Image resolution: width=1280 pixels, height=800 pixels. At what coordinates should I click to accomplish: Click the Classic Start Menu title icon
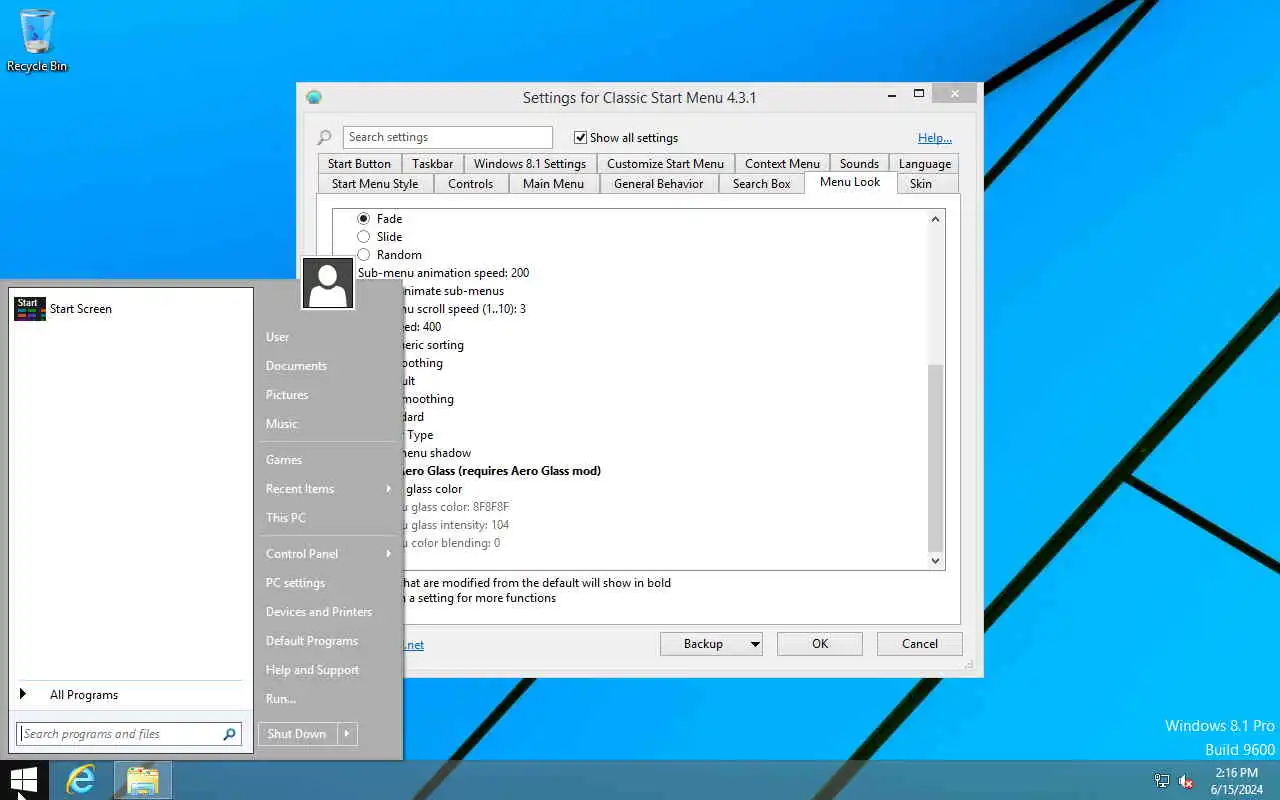click(314, 97)
